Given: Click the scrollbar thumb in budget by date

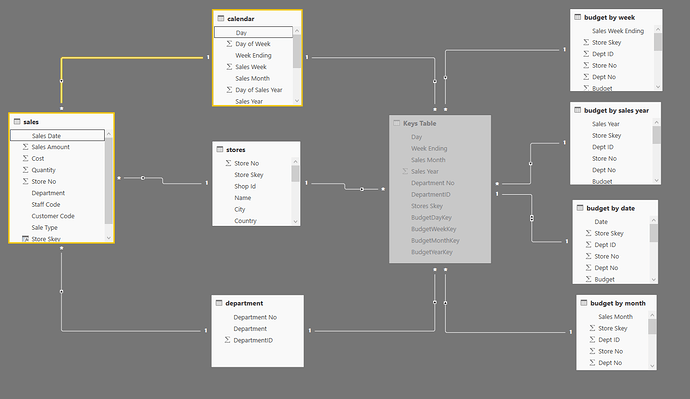Looking at the screenshot, I should 653,233.
